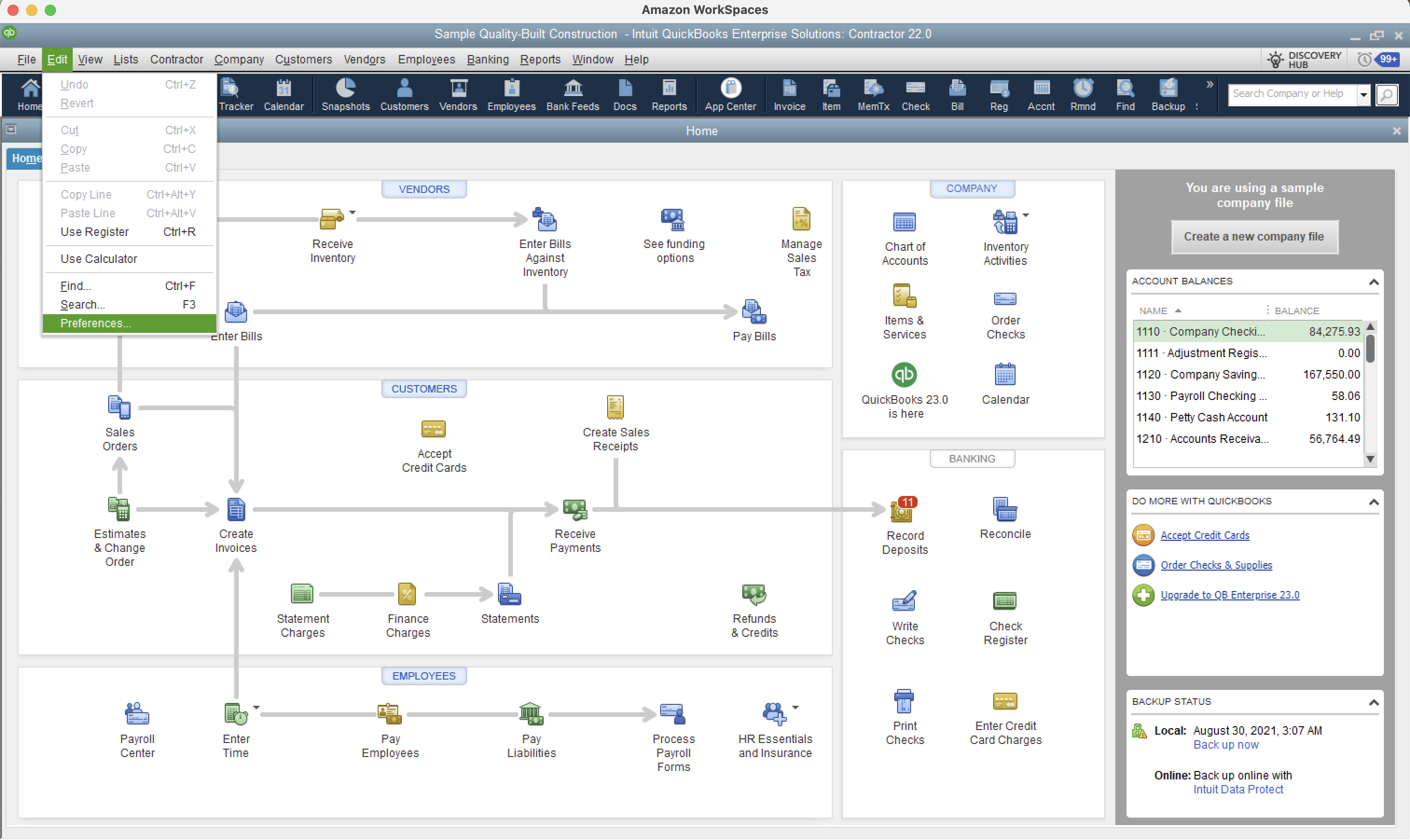Open the search scope dropdown arrow

point(1363,95)
